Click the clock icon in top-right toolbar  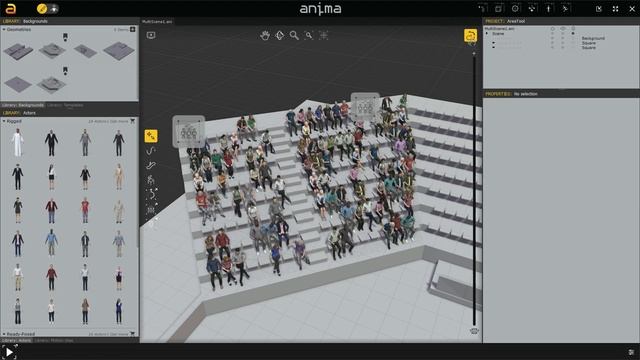tap(515, 8)
